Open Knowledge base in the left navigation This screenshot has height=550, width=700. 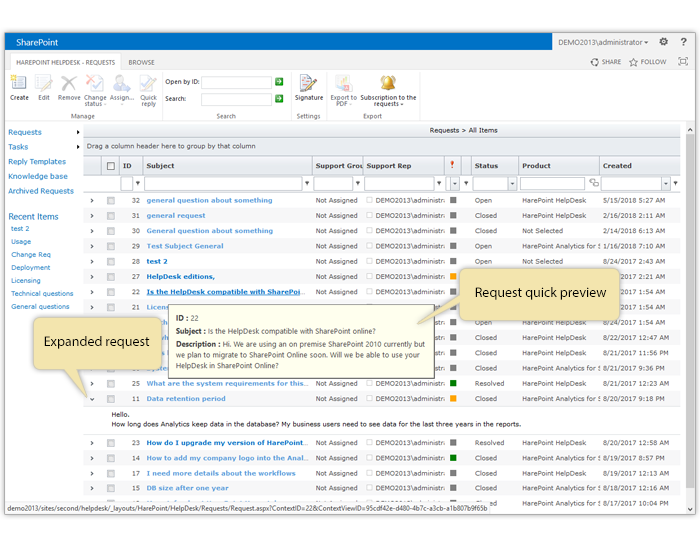38,176
